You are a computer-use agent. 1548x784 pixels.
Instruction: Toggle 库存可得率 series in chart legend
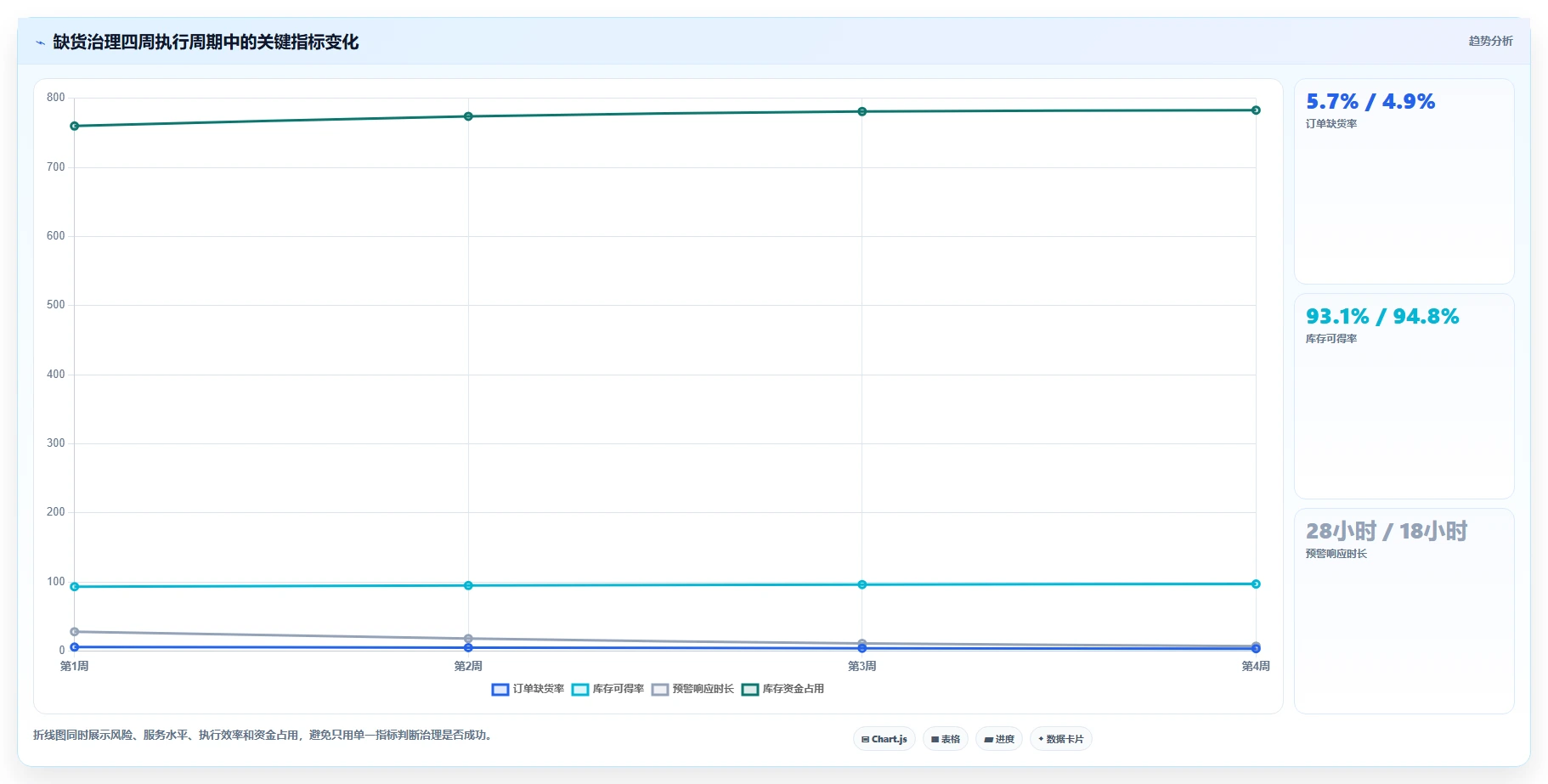pos(607,689)
